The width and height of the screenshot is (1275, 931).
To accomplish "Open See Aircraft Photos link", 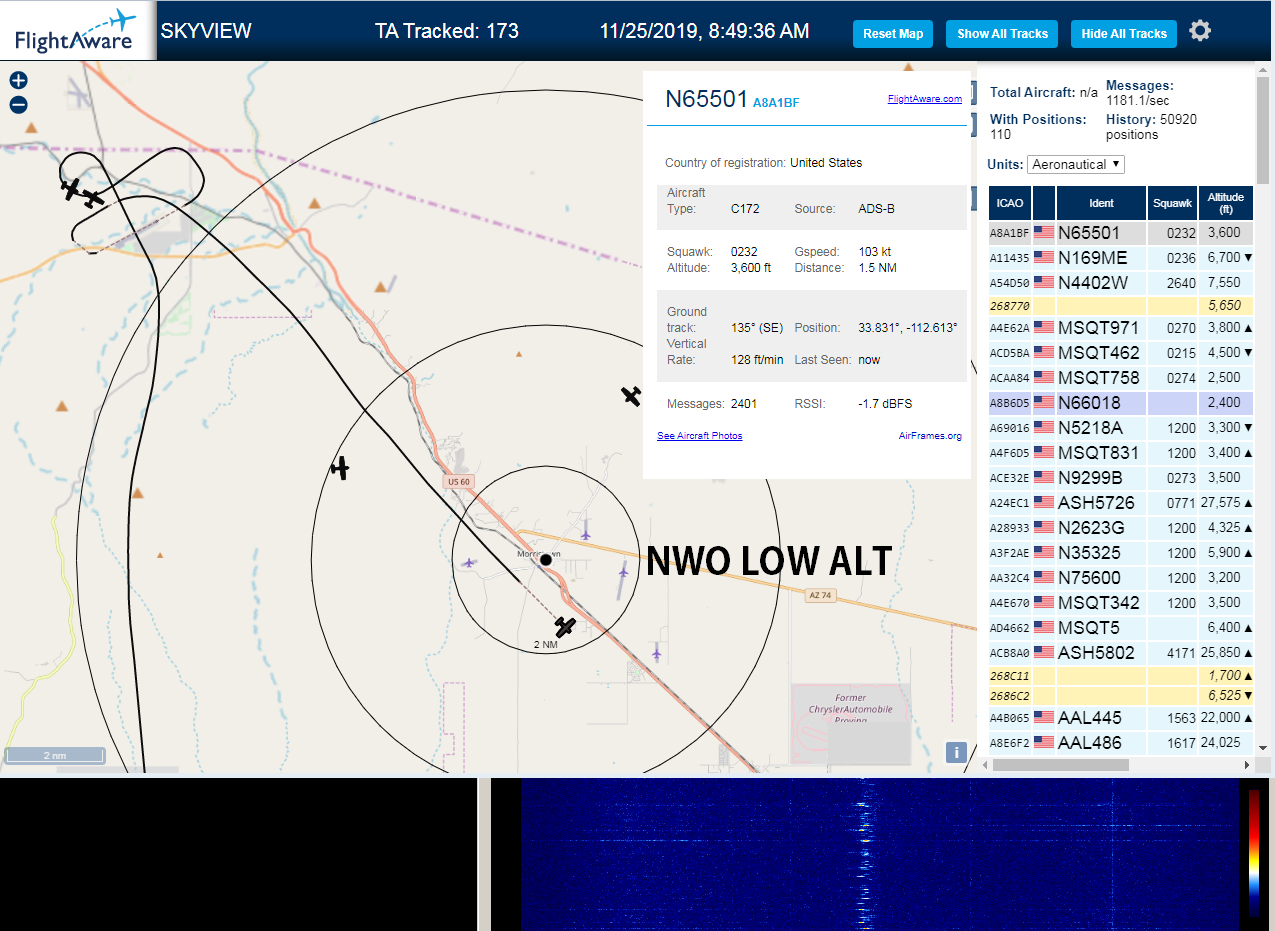I will coord(699,436).
